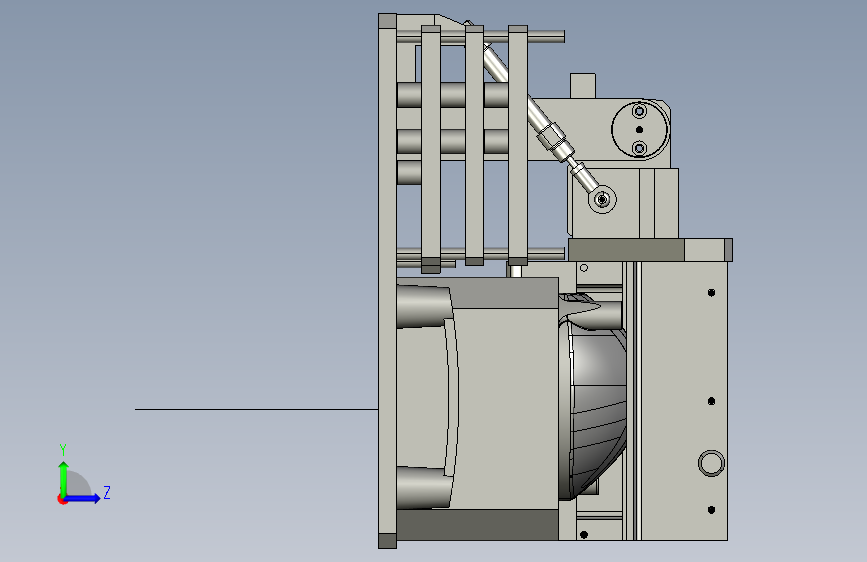Click the red origin ball of the triad

click(62, 499)
